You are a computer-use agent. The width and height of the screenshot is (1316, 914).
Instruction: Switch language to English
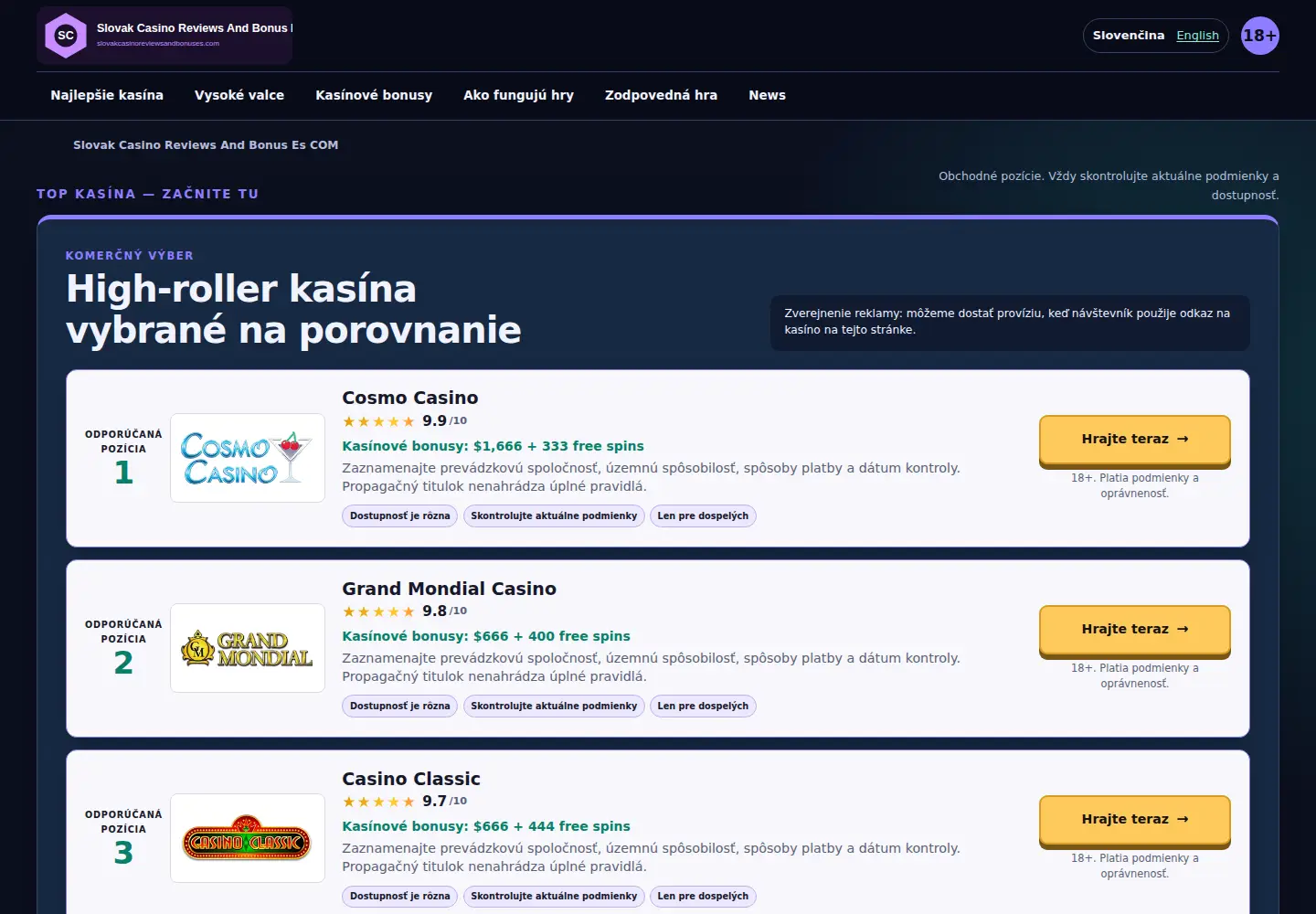[1197, 36]
